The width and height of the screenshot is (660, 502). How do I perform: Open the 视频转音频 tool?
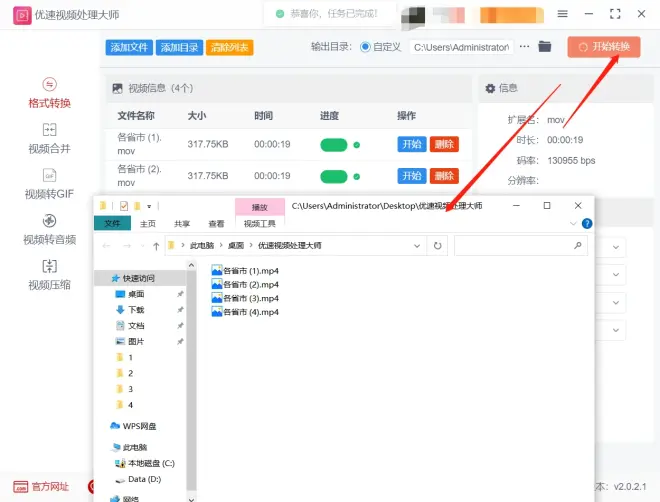point(49,229)
